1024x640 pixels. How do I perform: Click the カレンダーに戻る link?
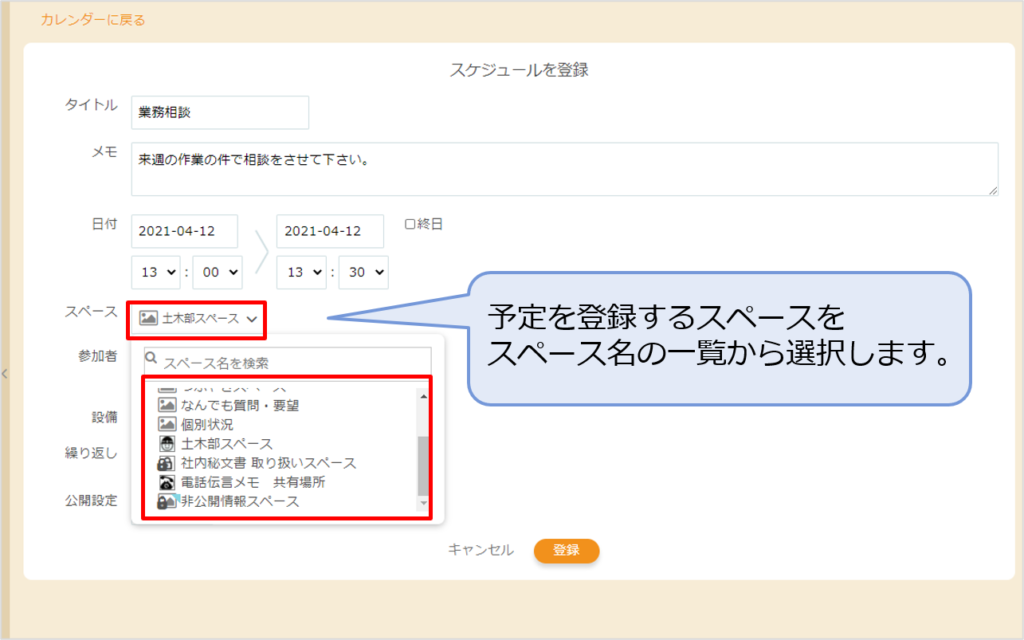pyautogui.click(x=93, y=20)
